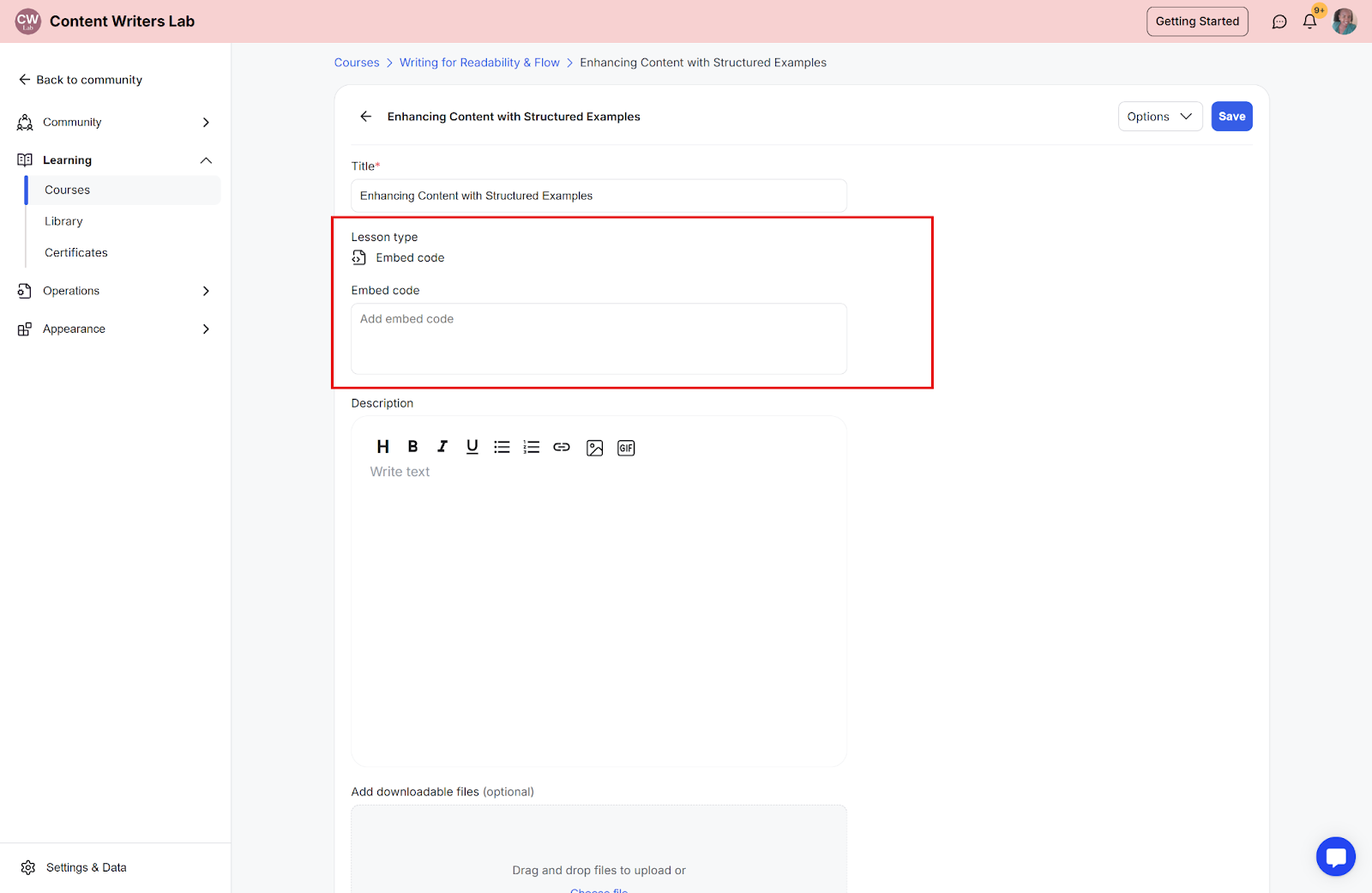Image resolution: width=1372 pixels, height=893 pixels.
Task: Collapse the Learning section chevron
Action: pyautogui.click(x=206, y=160)
